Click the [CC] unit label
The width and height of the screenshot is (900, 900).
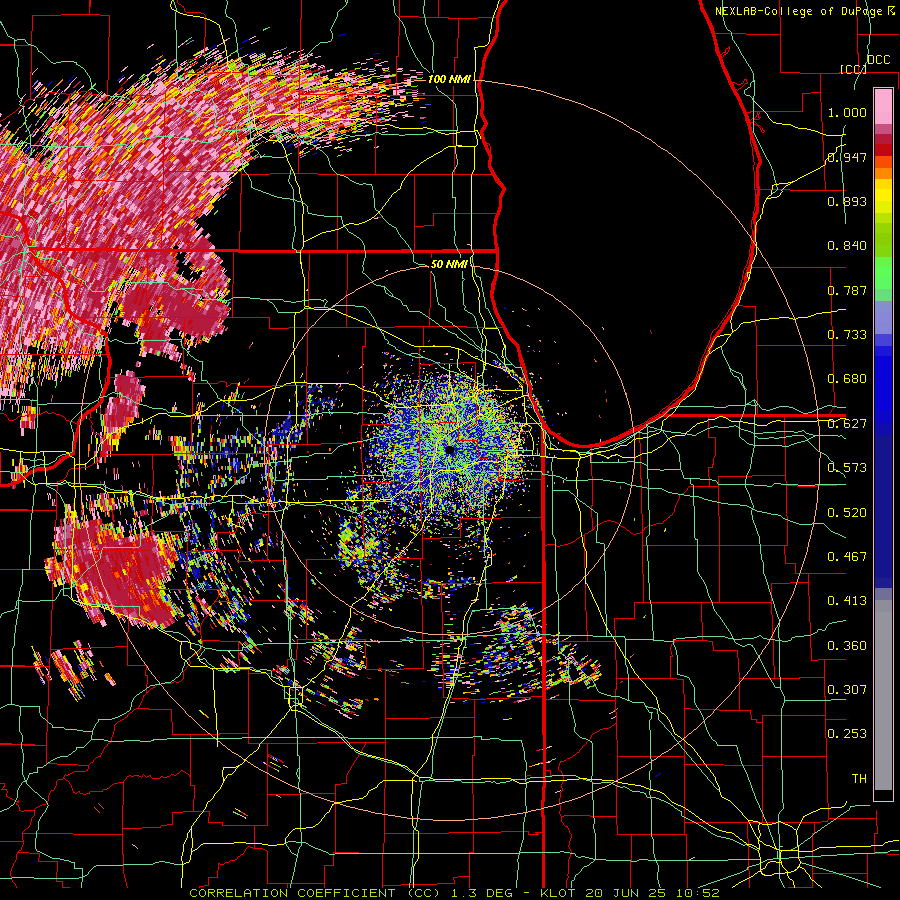(x=853, y=69)
